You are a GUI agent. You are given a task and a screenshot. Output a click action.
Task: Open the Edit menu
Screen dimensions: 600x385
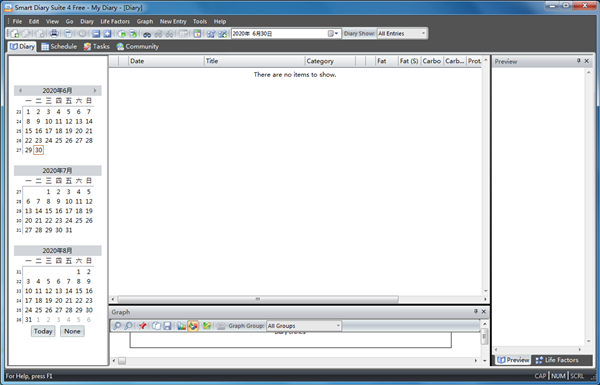[34, 21]
